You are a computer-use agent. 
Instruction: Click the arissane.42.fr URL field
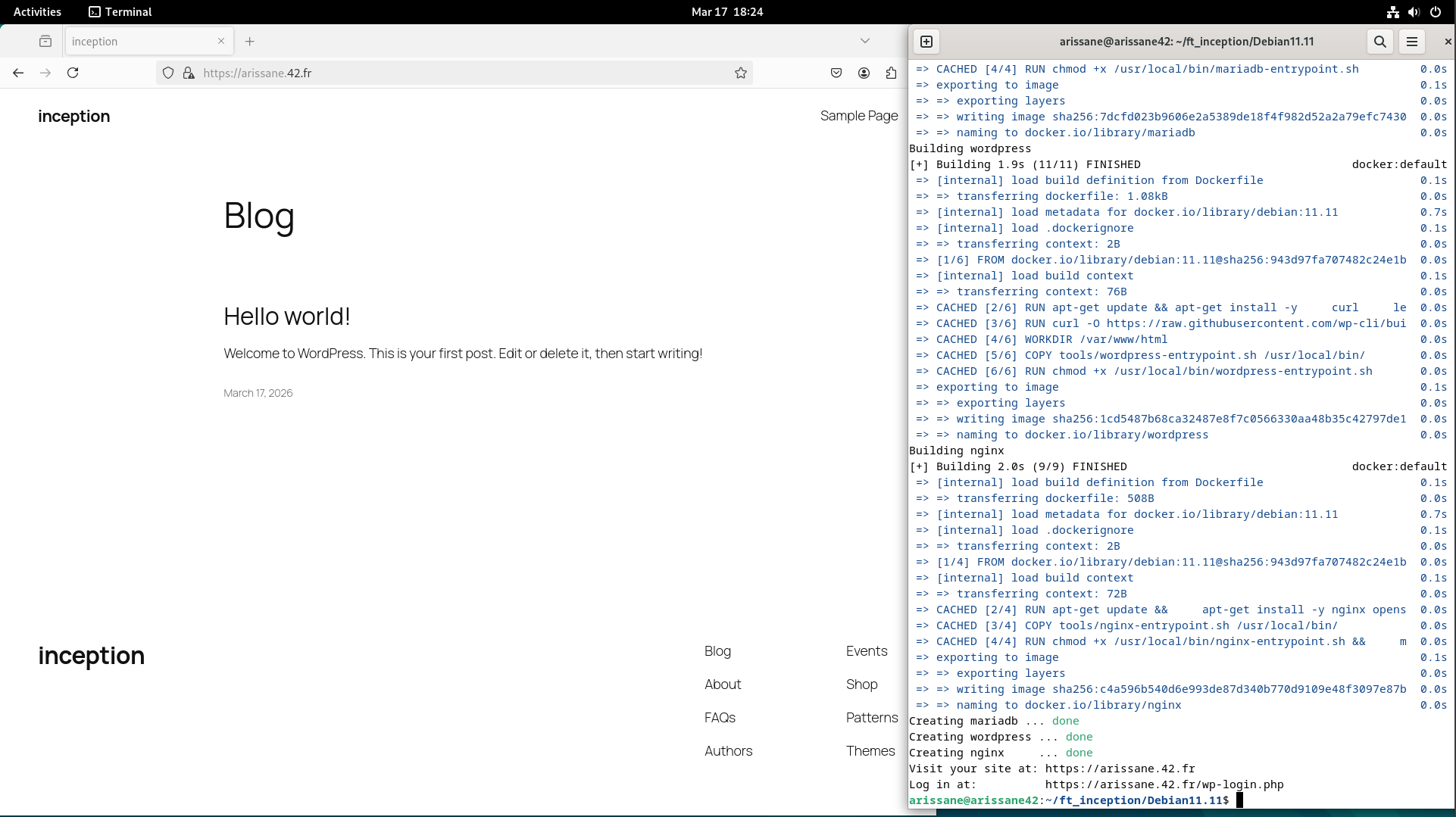pos(455,73)
